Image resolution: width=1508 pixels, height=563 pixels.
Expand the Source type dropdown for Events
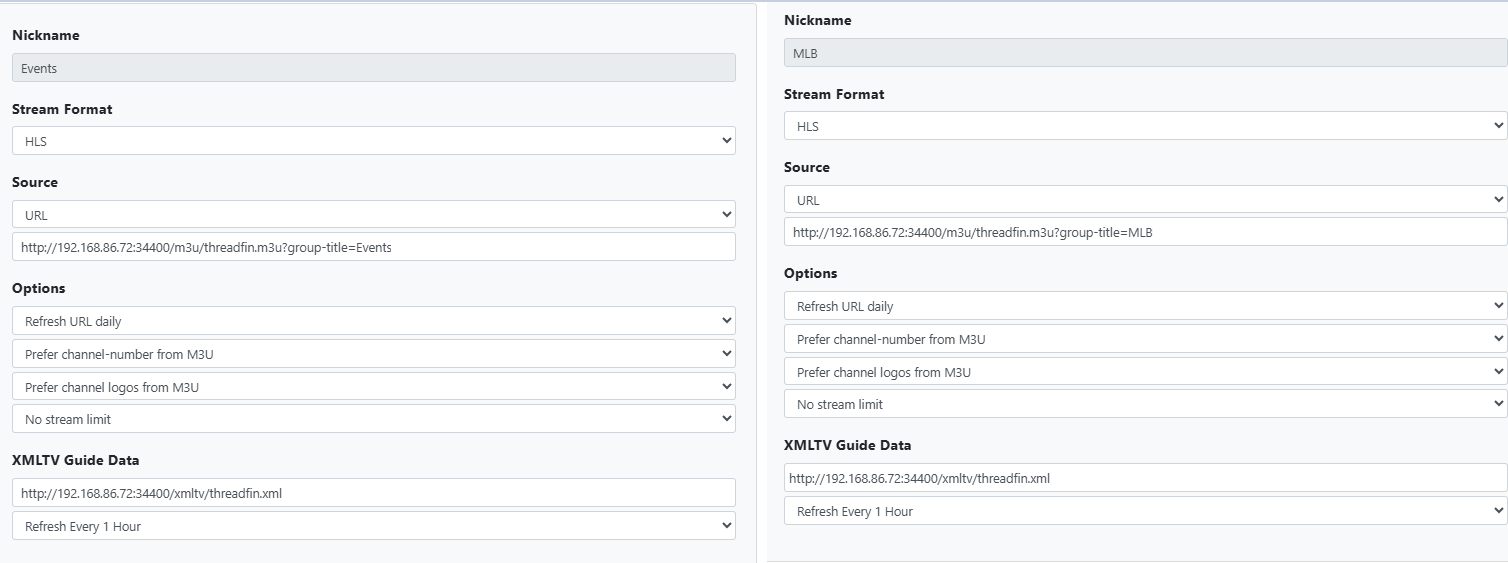click(x=373, y=214)
